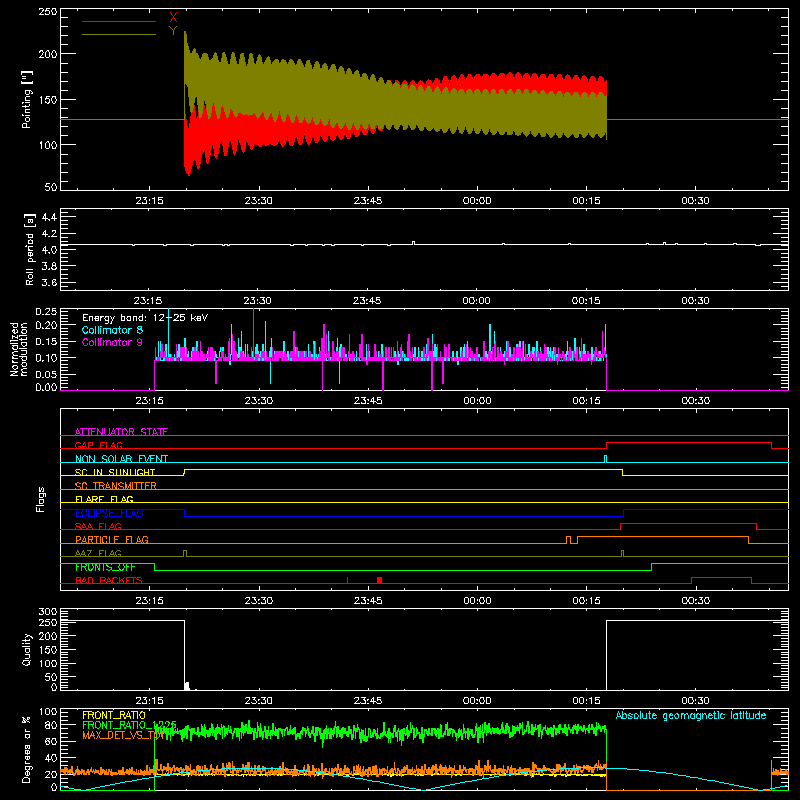
Task: Select the PARTICLE_FLAG label
Action: pyautogui.click(x=112, y=539)
